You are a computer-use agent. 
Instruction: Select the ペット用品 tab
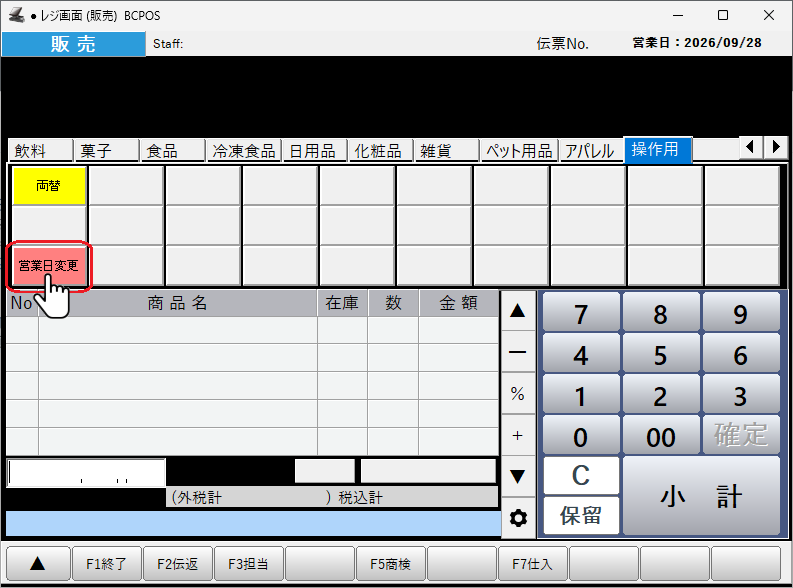(519, 151)
